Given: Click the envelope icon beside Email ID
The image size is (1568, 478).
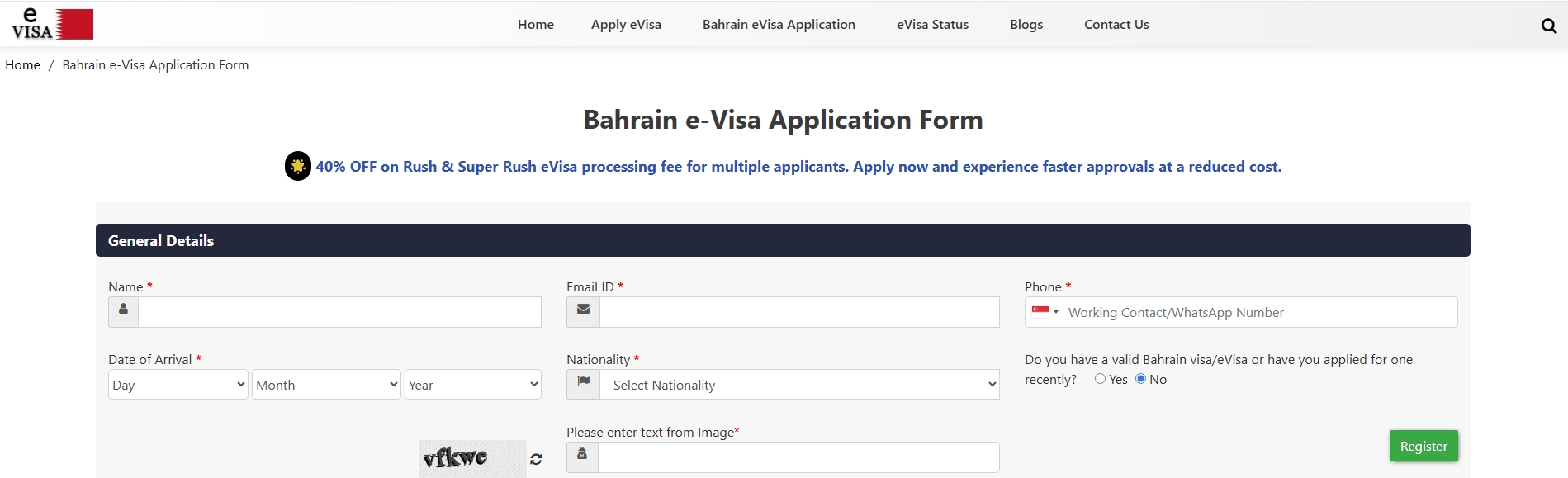Looking at the screenshot, I should [583, 310].
